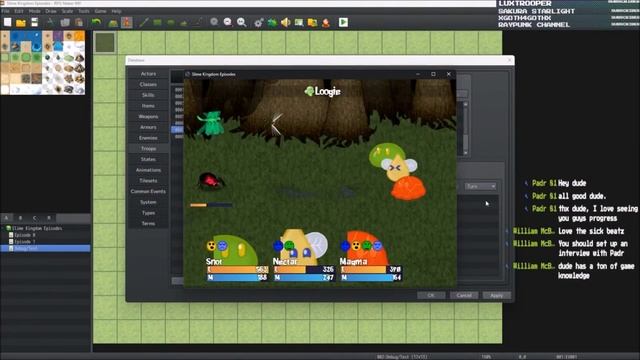Zoom in on the map
This screenshot has height=360, width=640.
[x=214, y=22]
